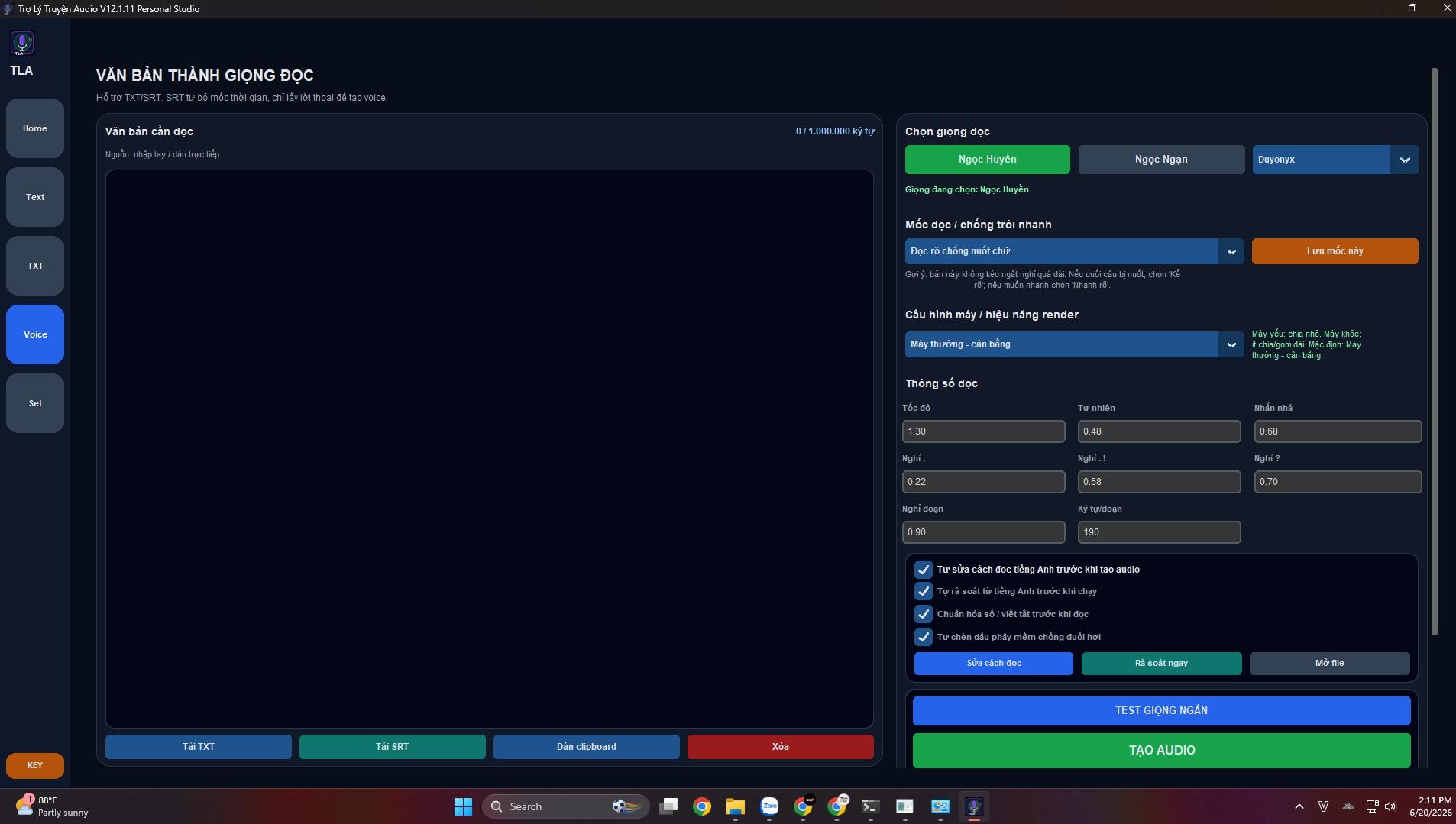Click the volume icon in the system tray
This screenshot has width=1456, height=824.
[x=1390, y=806]
